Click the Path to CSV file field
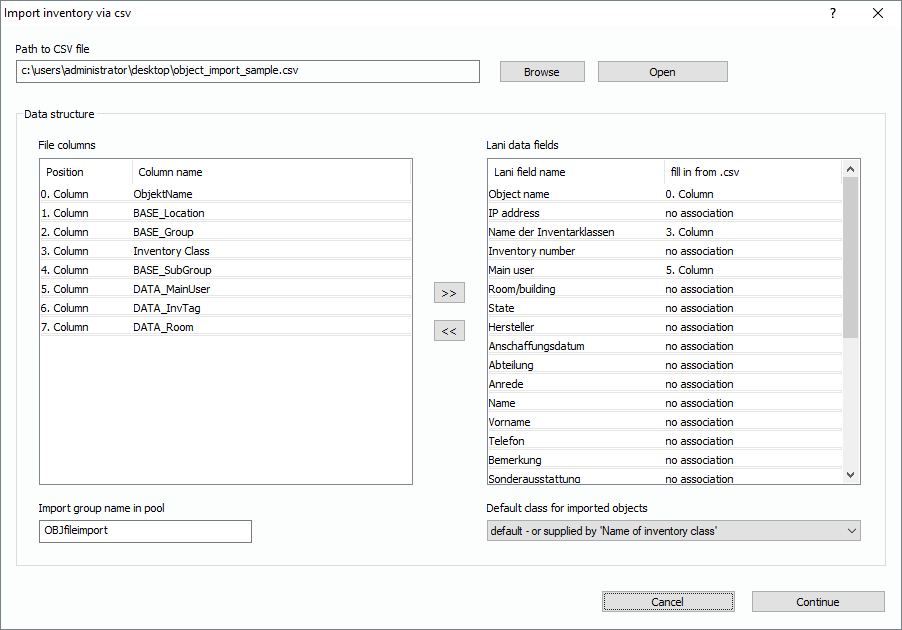The image size is (902, 630). 248,72
